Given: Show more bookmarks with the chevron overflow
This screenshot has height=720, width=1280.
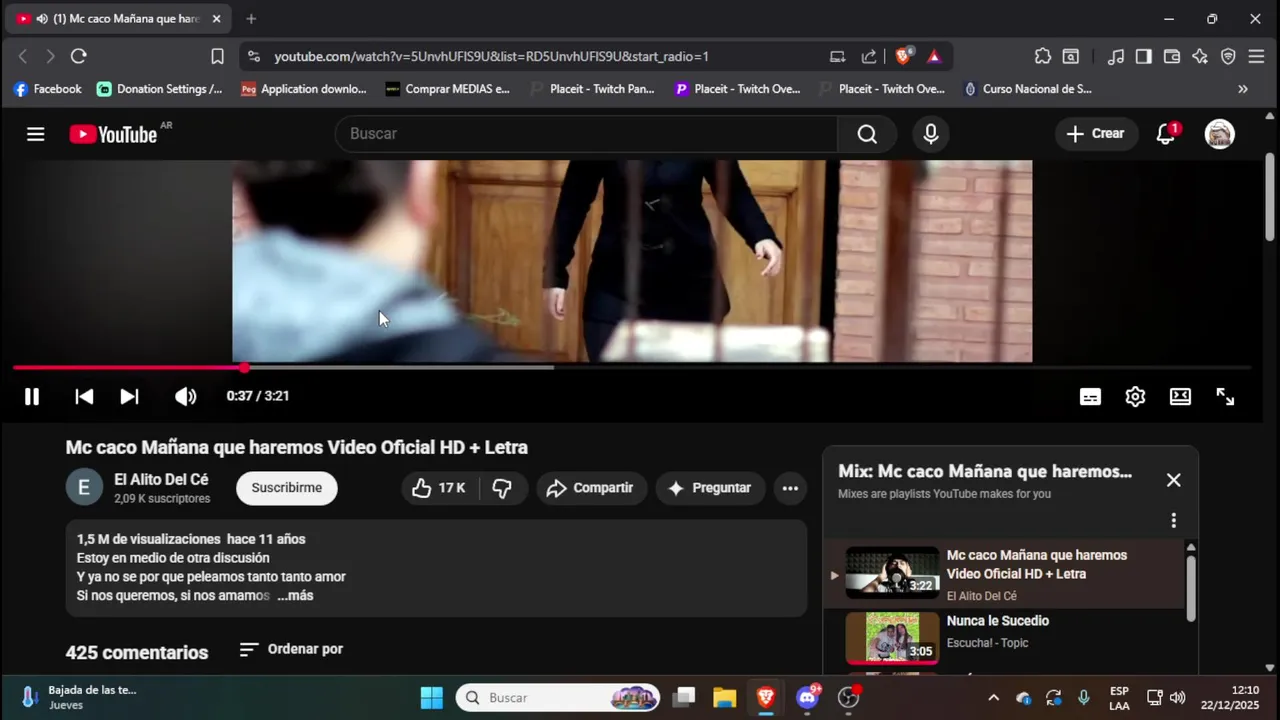Looking at the screenshot, I should pos(1243,89).
